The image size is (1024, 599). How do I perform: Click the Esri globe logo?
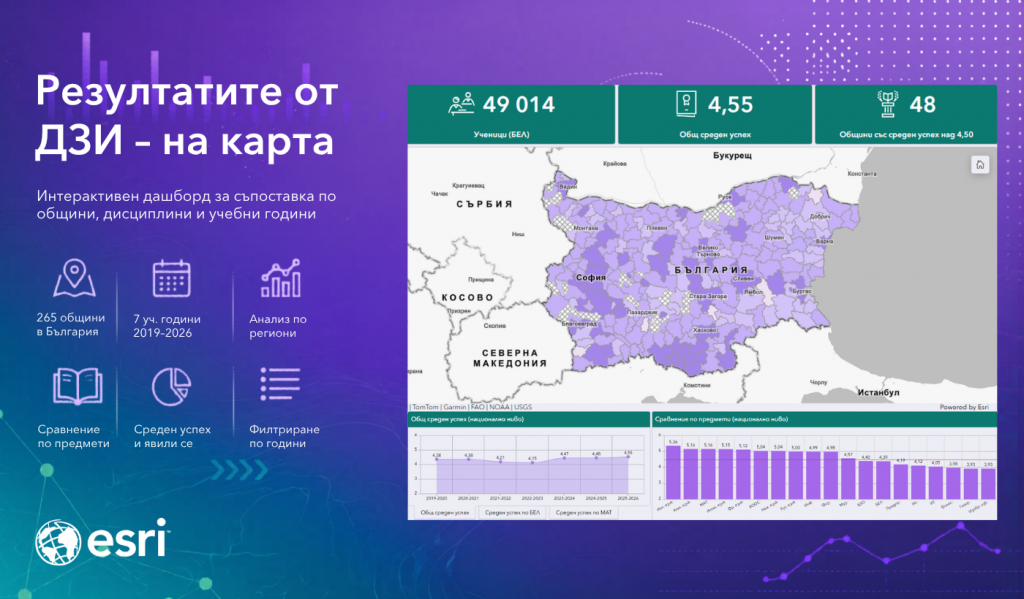pos(57,542)
